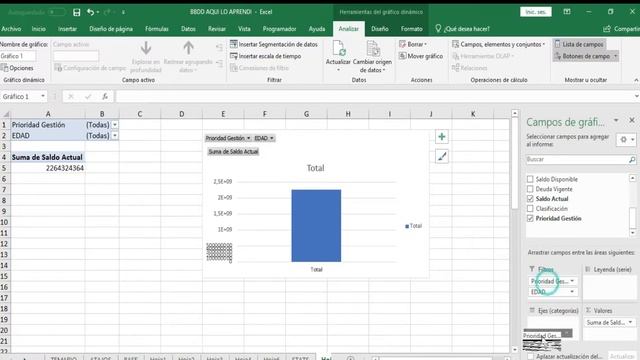640x360 pixels.
Task: Select cell A4 Suma de Saldo Actual
Action: click(x=48, y=157)
